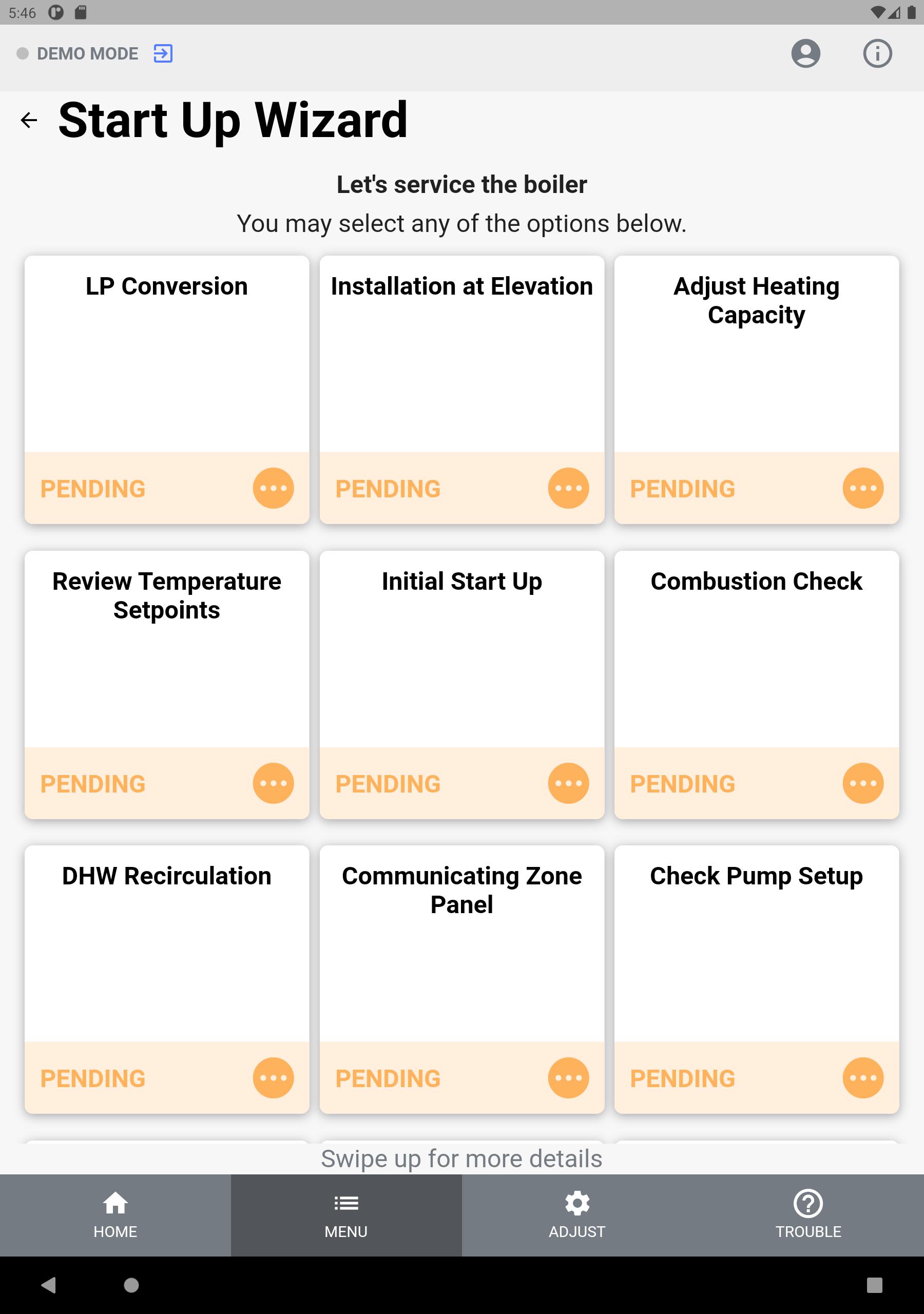
Task: Open the Communicating Zone Panel card
Action: coord(462,979)
